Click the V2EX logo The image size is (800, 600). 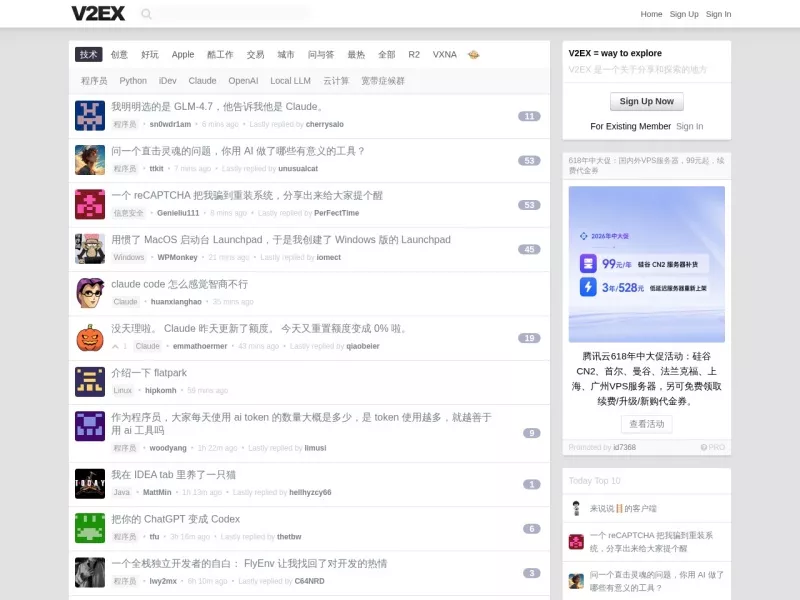pos(98,14)
